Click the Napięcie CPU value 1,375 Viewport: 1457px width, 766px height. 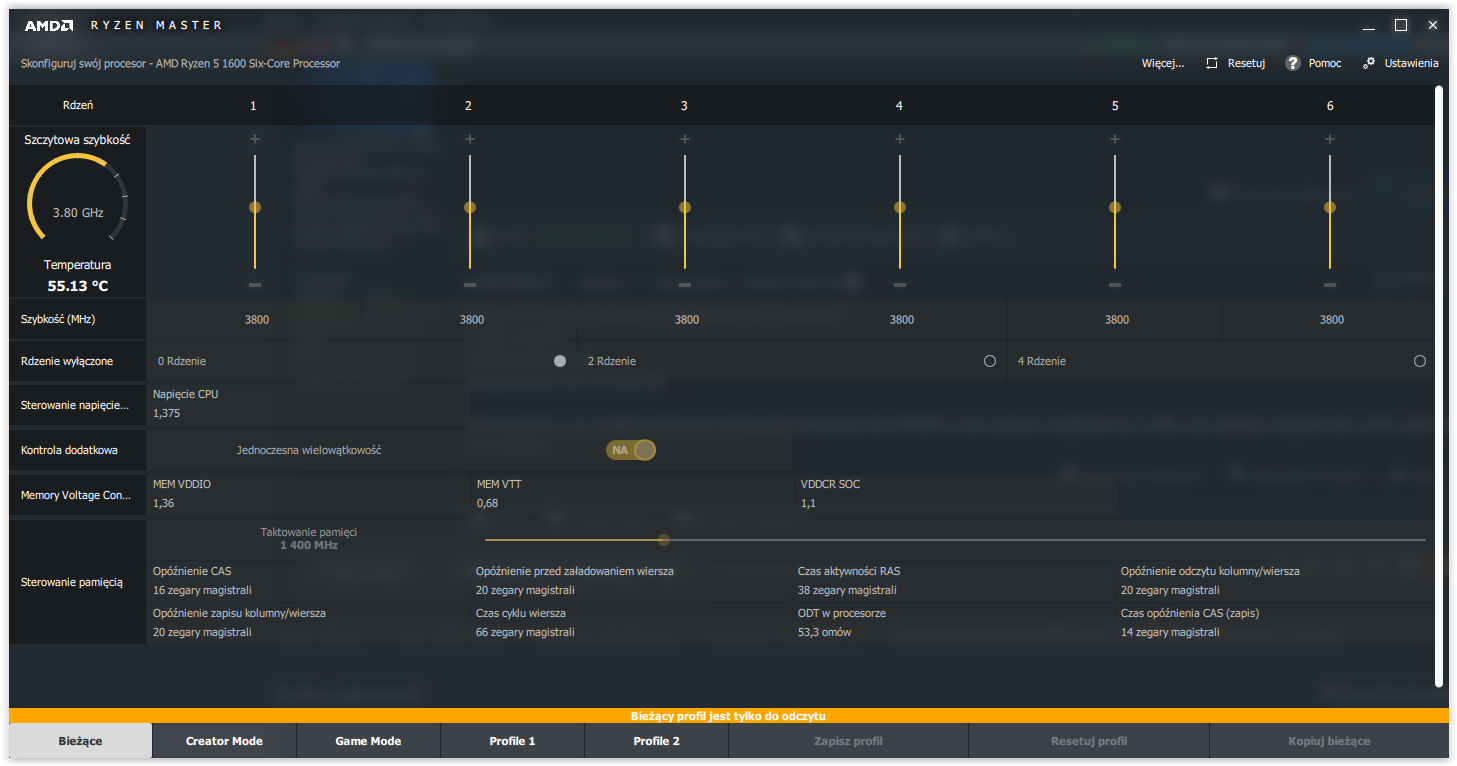click(167, 413)
